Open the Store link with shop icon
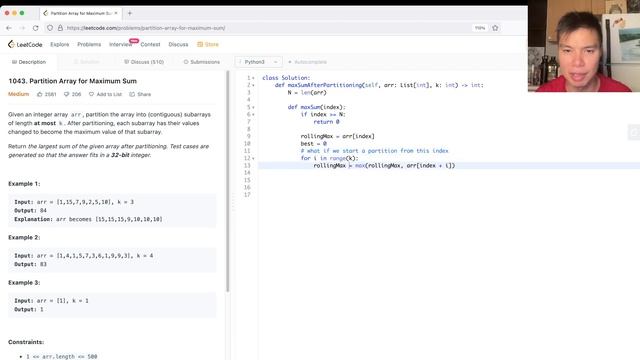Viewport: 640px width, 360px height. coord(208,44)
